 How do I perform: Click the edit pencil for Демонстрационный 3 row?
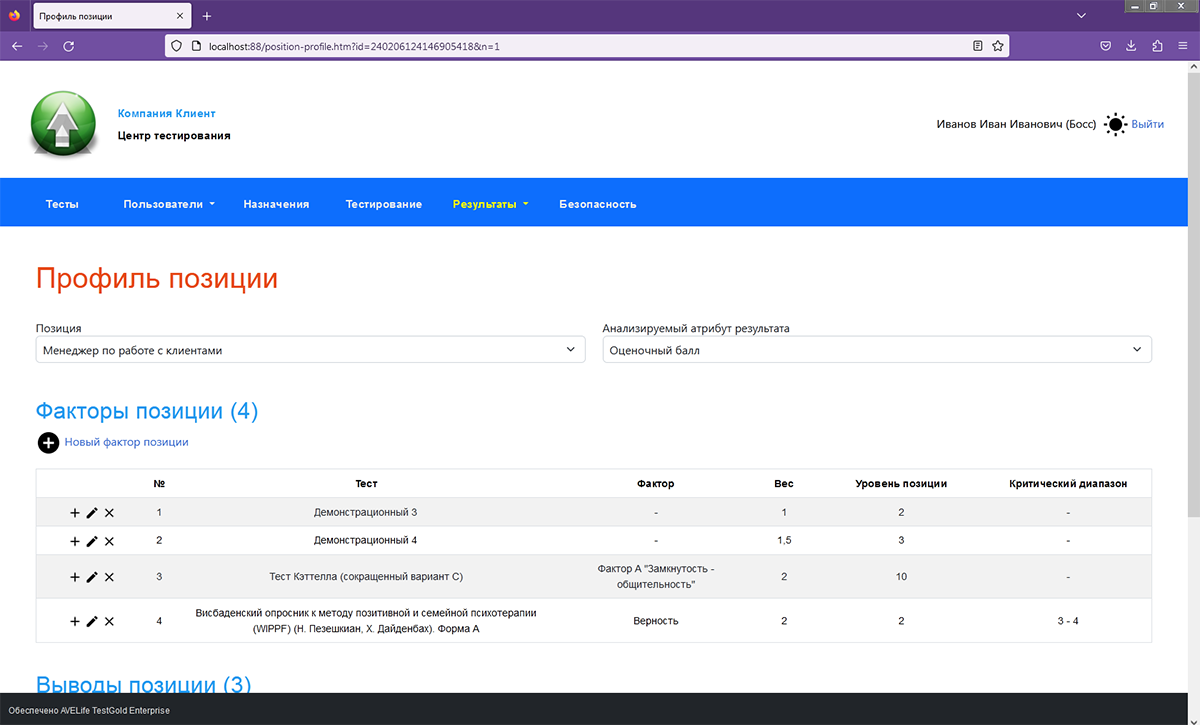pyautogui.click(x=92, y=513)
